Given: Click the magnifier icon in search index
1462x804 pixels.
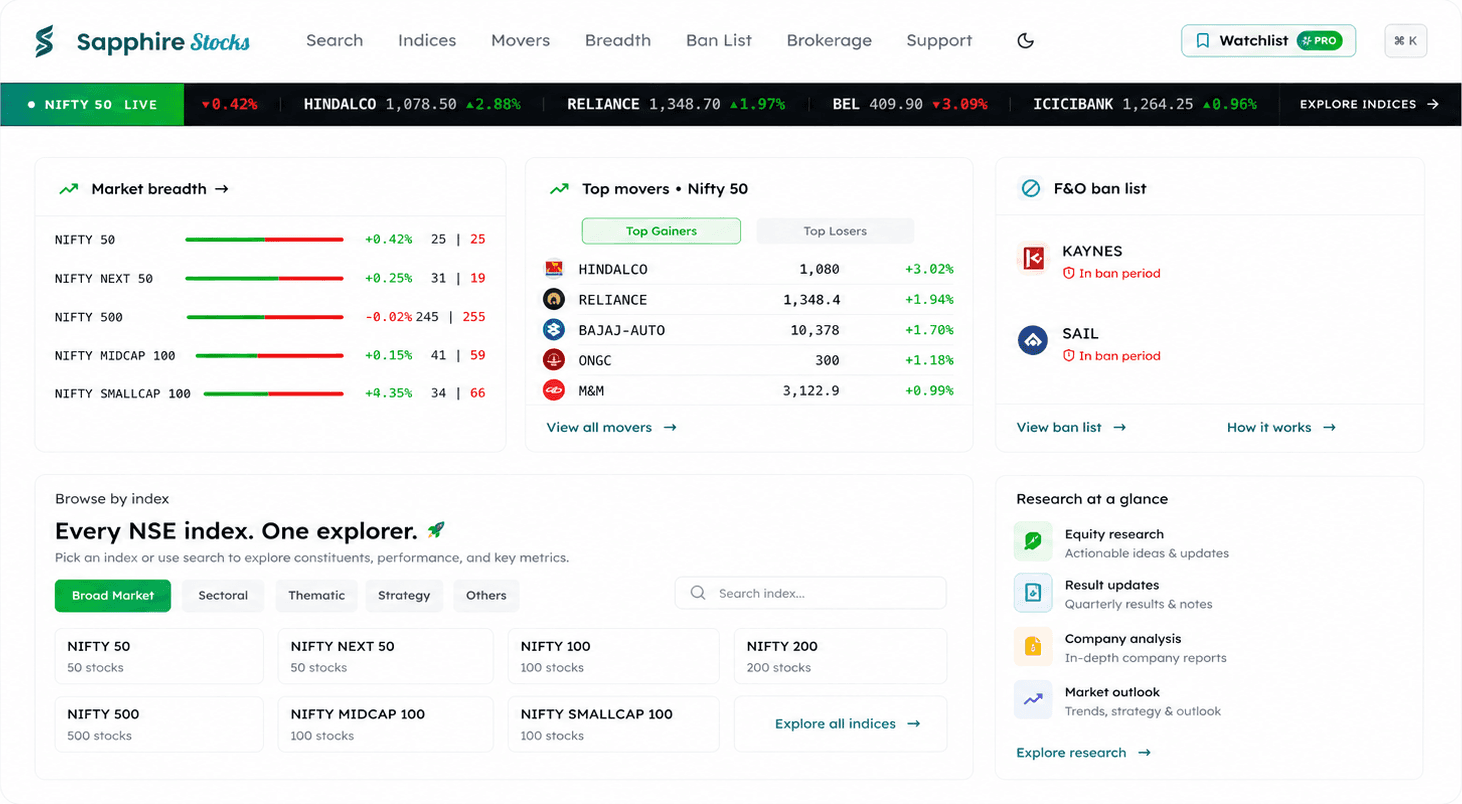Looking at the screenshot, I should [x=698, y=593].
